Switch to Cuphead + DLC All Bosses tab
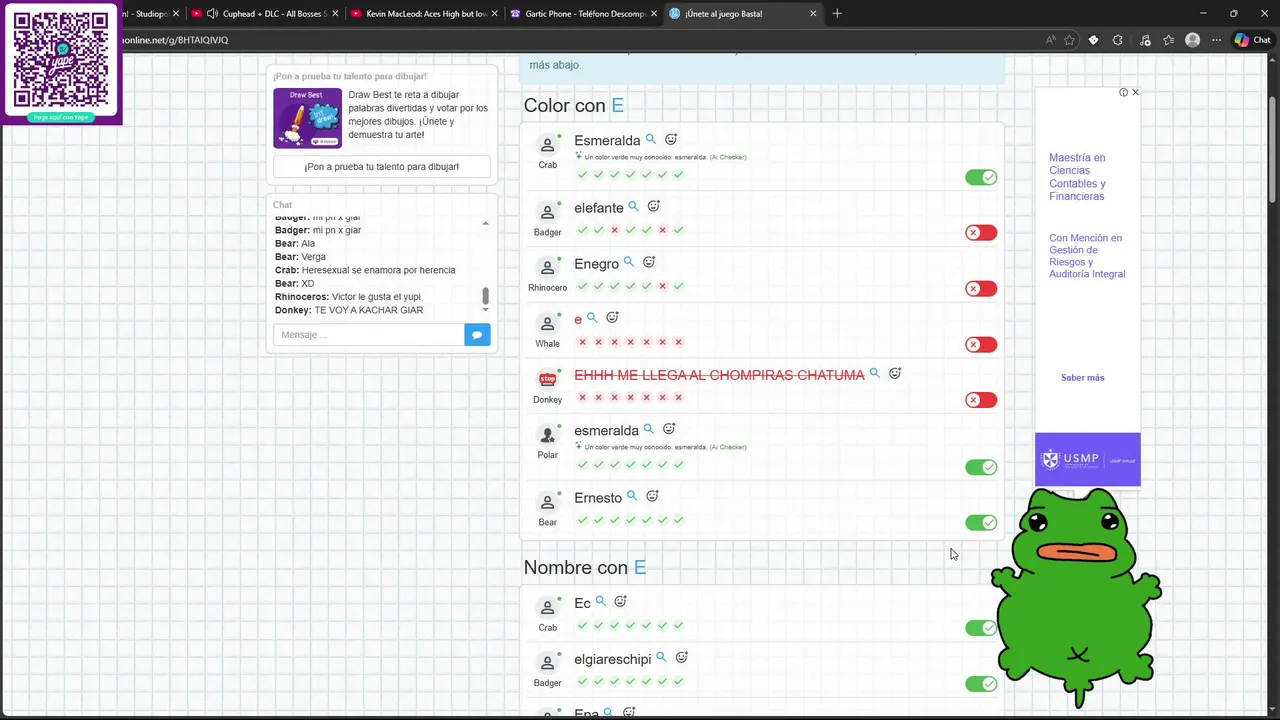 tap(265, 14)
